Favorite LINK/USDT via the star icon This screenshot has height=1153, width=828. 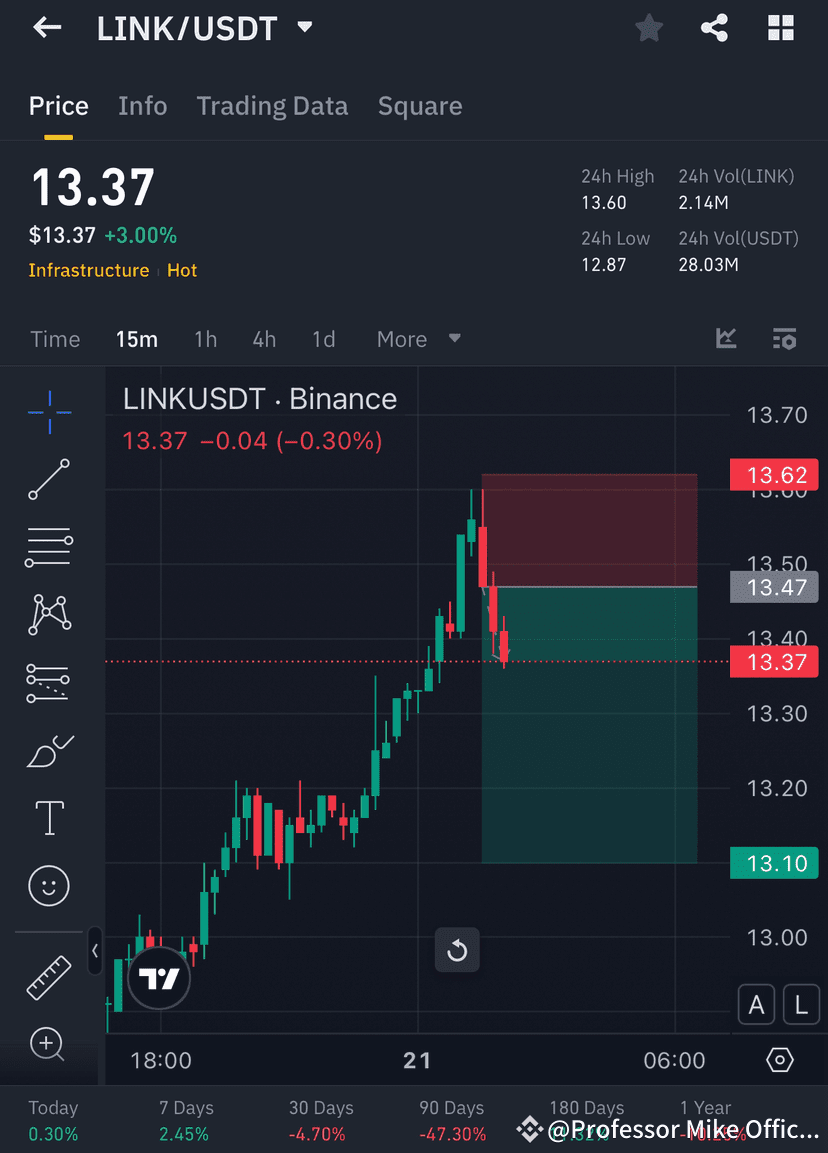tap(648, 27)
